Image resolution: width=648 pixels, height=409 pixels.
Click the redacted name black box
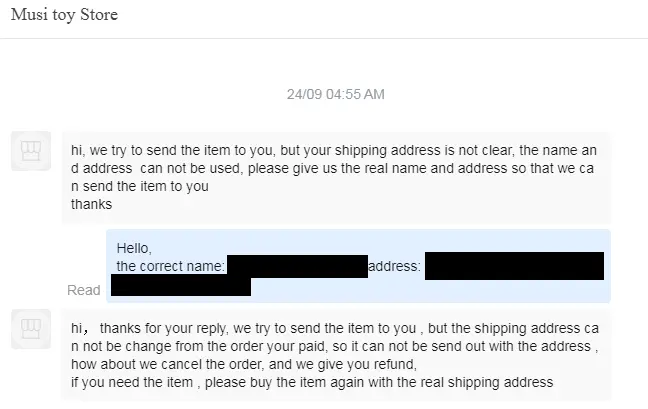[297, 266]
